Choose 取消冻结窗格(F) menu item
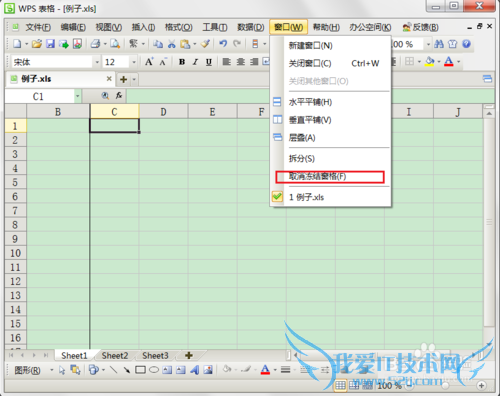The width and height of the screenshot is (500, 396). tap(330, 177)
